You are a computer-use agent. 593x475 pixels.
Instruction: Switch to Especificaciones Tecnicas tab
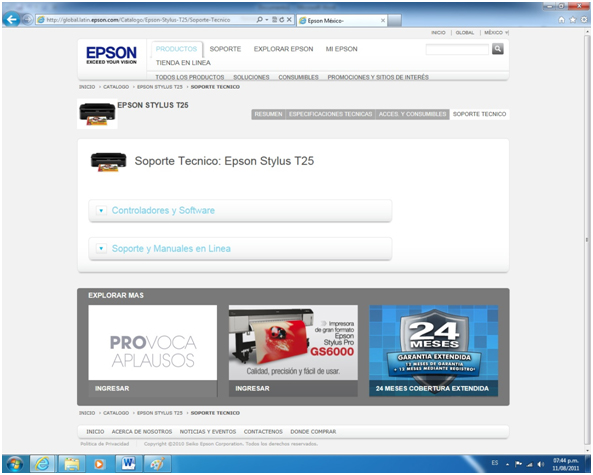click(330, 114)
